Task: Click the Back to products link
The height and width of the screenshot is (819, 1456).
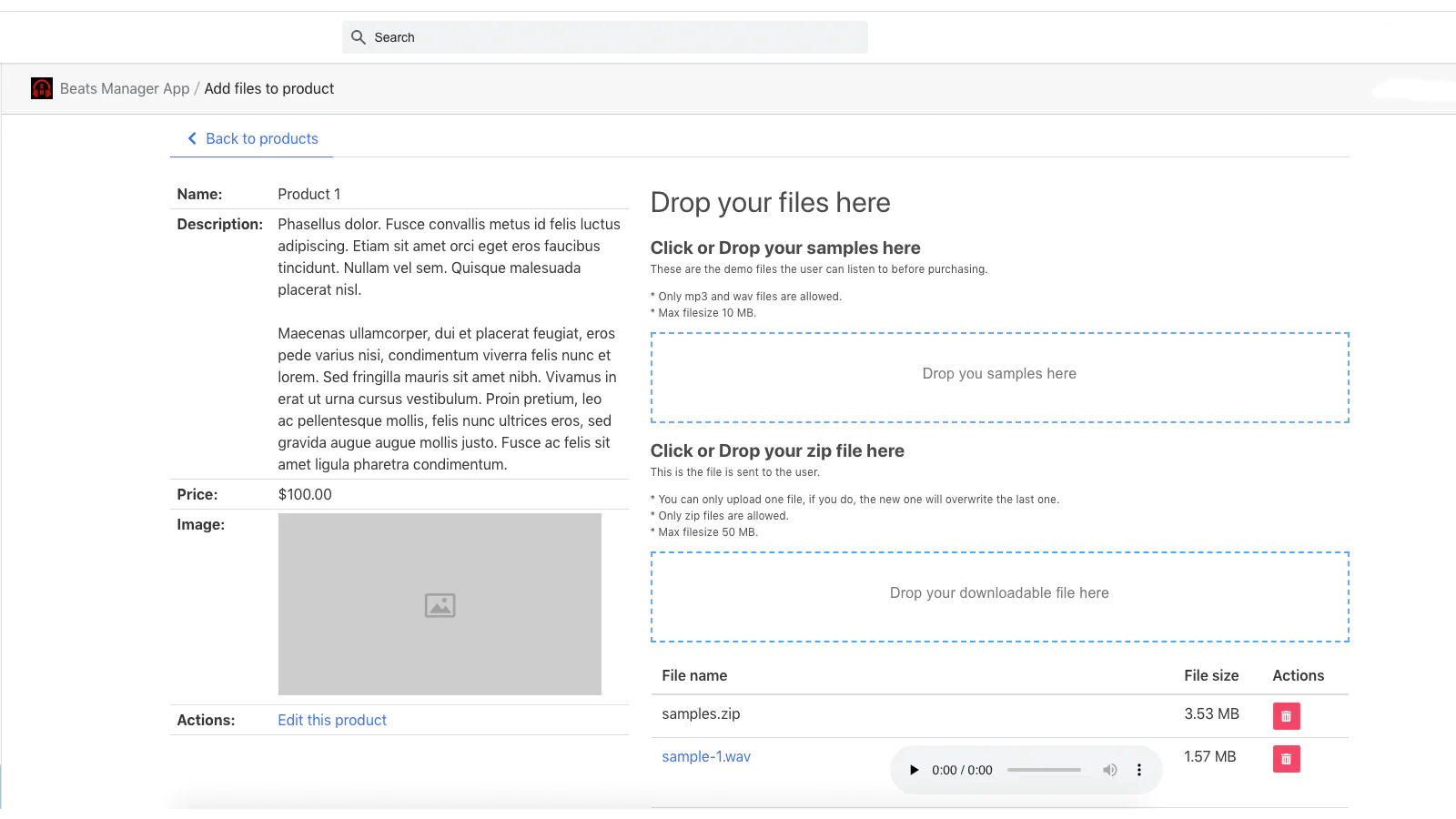Action: coord(262,138)
